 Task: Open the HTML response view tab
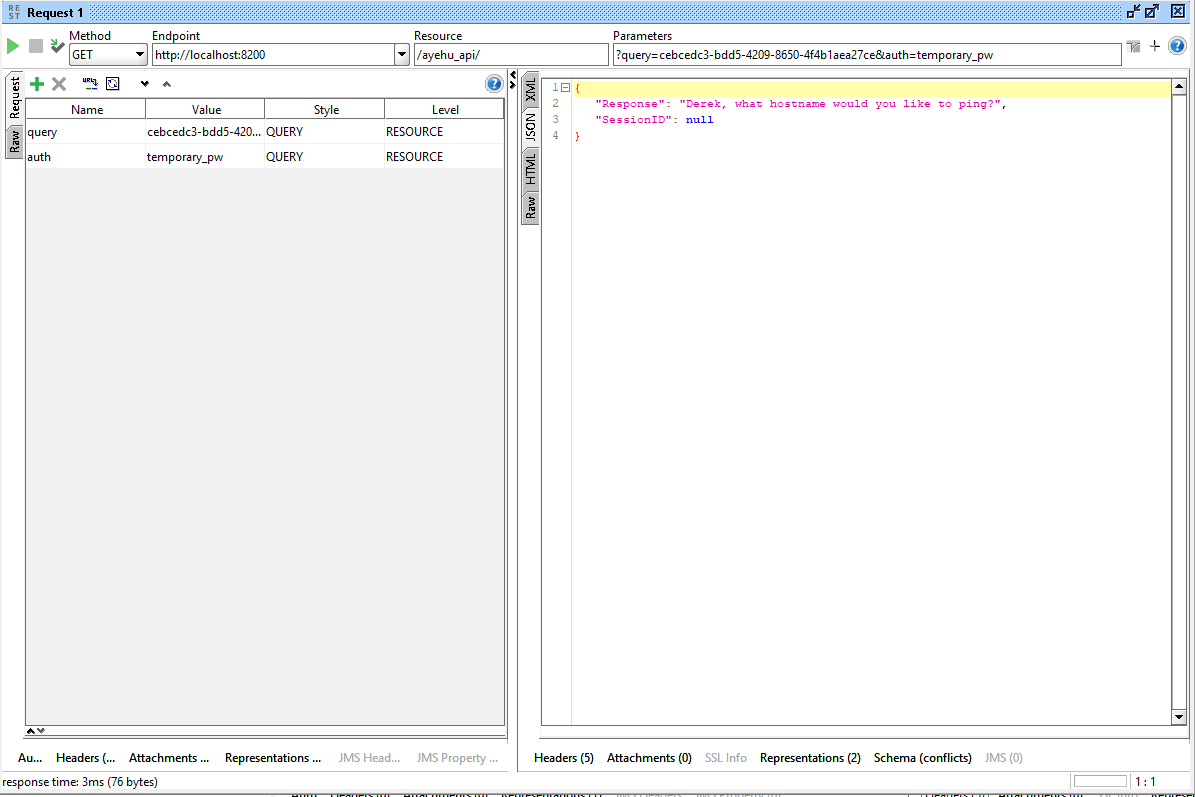[530, 168]
